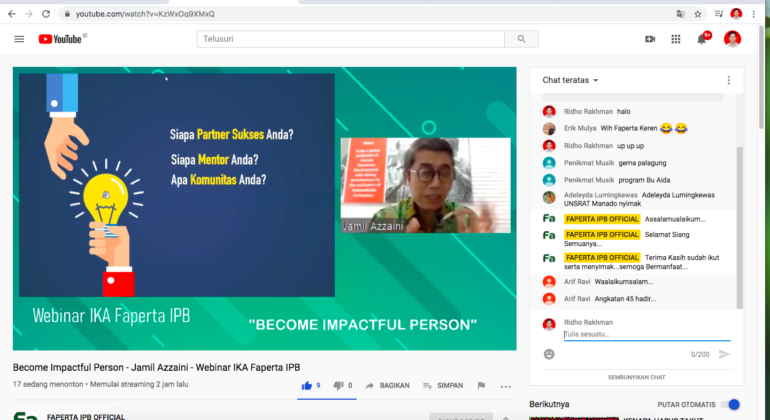
Task: Click the video title text
Action: [156, 367]
